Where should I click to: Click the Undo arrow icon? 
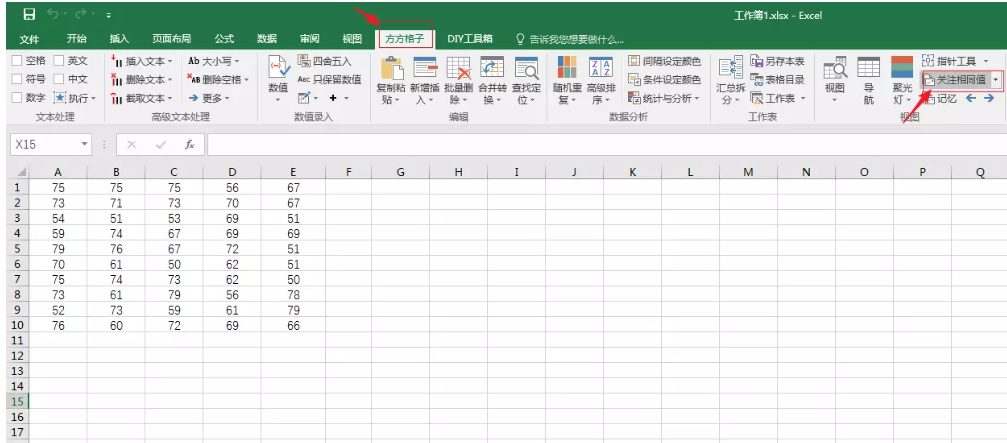point(53,14)
